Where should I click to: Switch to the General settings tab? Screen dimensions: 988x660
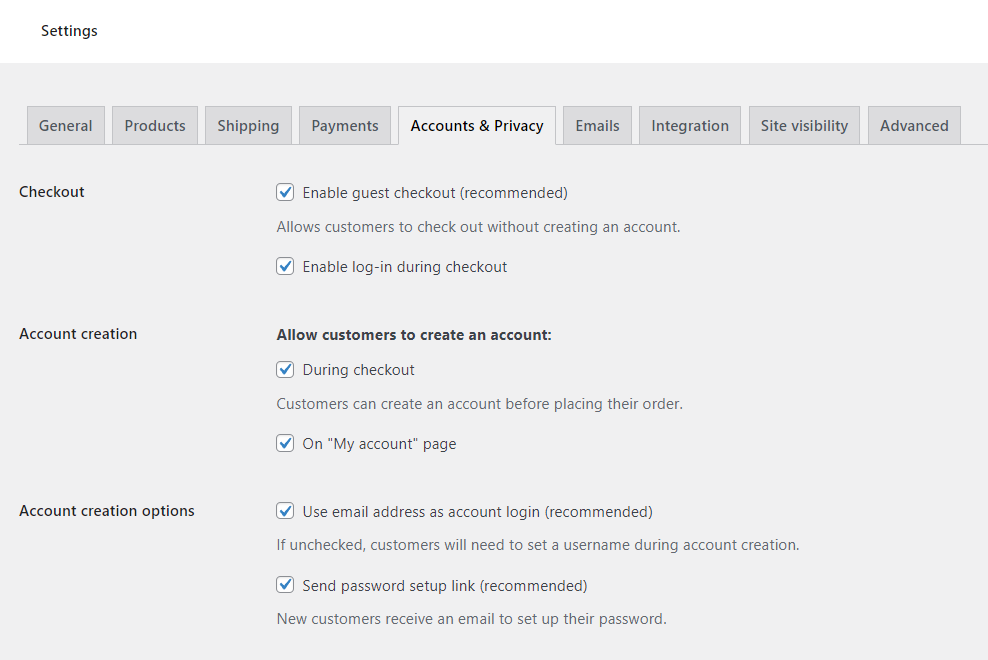pyautogui.click(x=65, y=125)
